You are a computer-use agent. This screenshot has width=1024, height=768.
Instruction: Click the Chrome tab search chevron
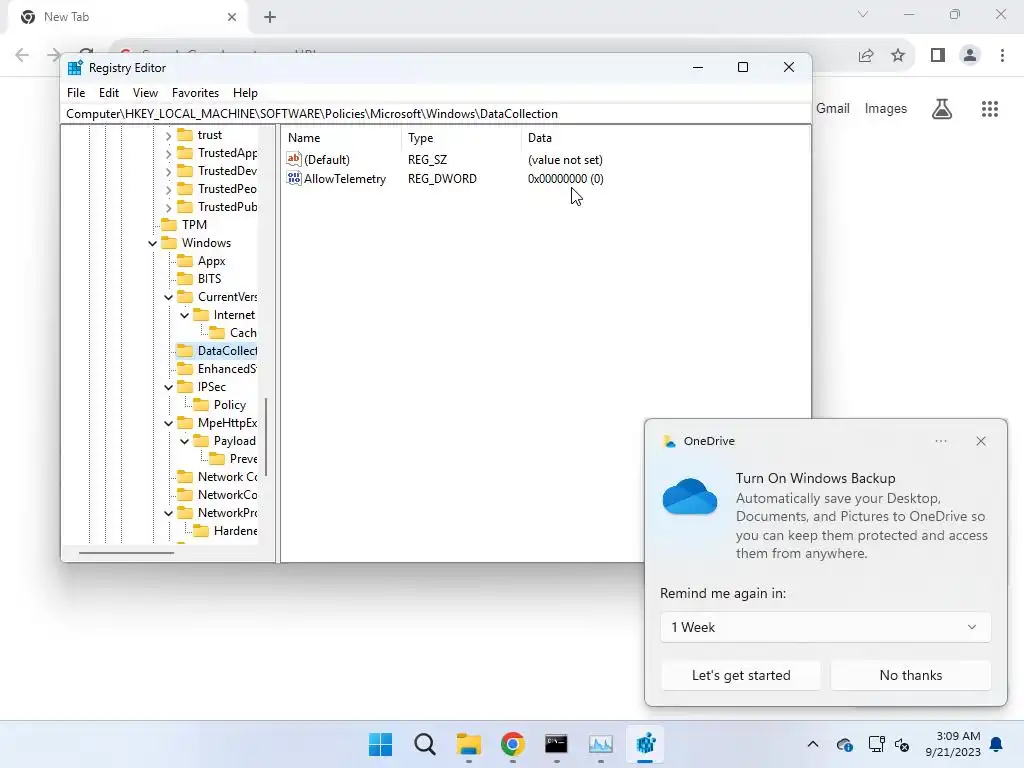point(863,14)
